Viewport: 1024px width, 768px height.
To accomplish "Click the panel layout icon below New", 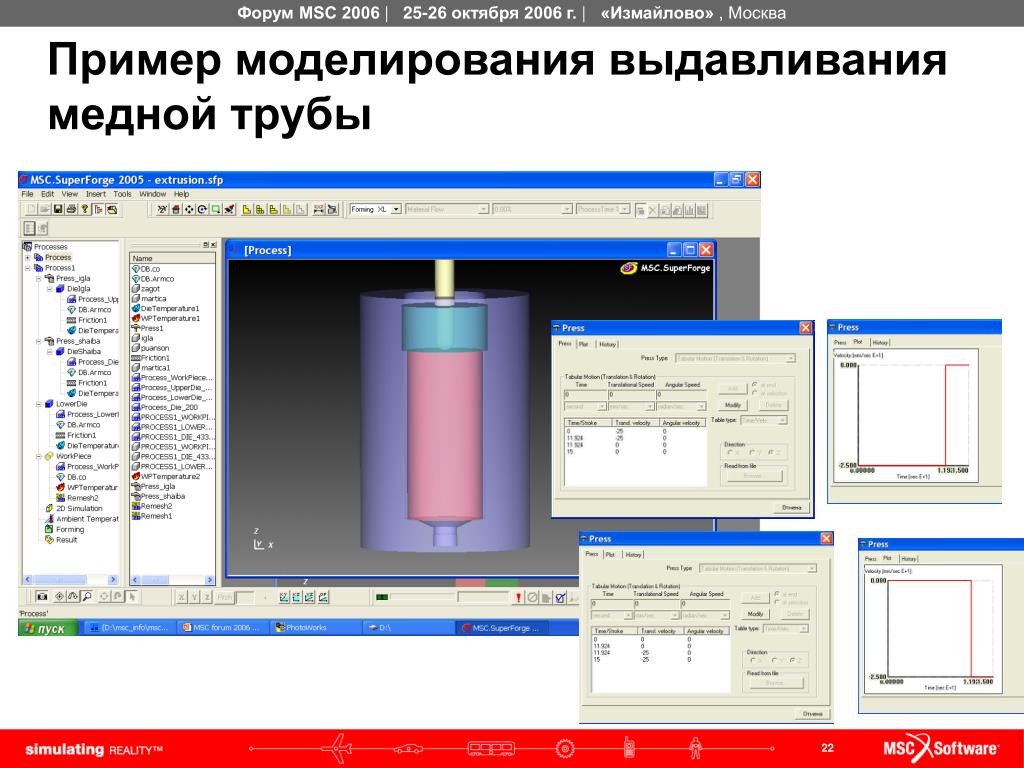I will 29,228.
